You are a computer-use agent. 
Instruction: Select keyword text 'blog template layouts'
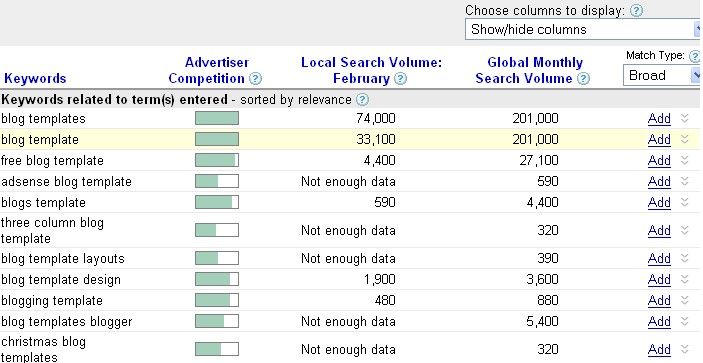[63, 259]
